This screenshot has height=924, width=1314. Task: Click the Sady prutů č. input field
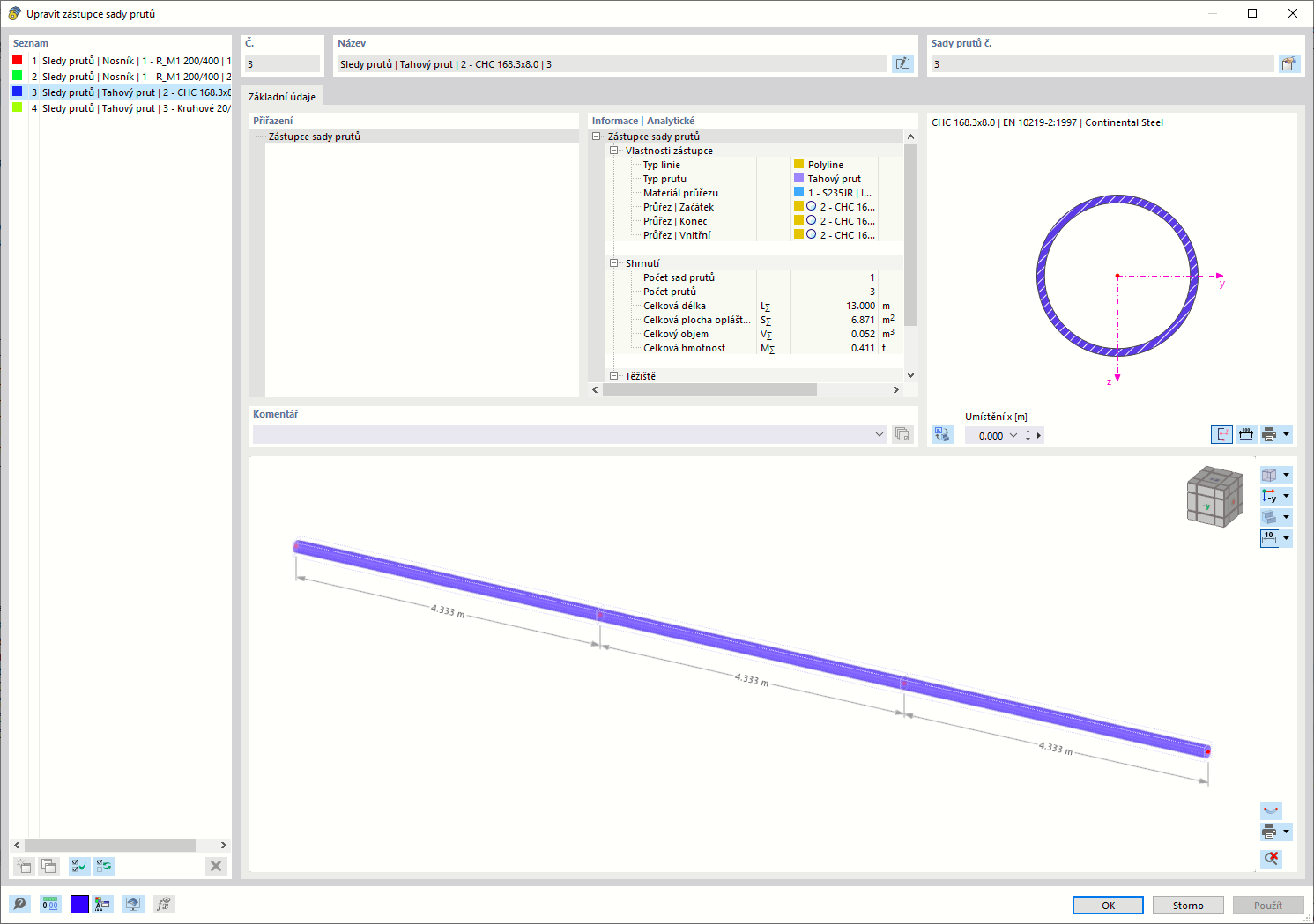[1102, 63]
